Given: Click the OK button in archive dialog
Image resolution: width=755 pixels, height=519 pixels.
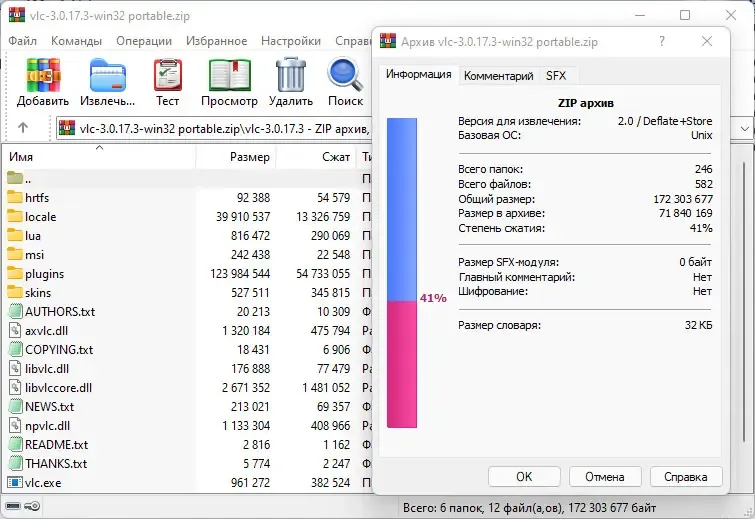Looking at the screenshot, I should [x=524, y=477].
